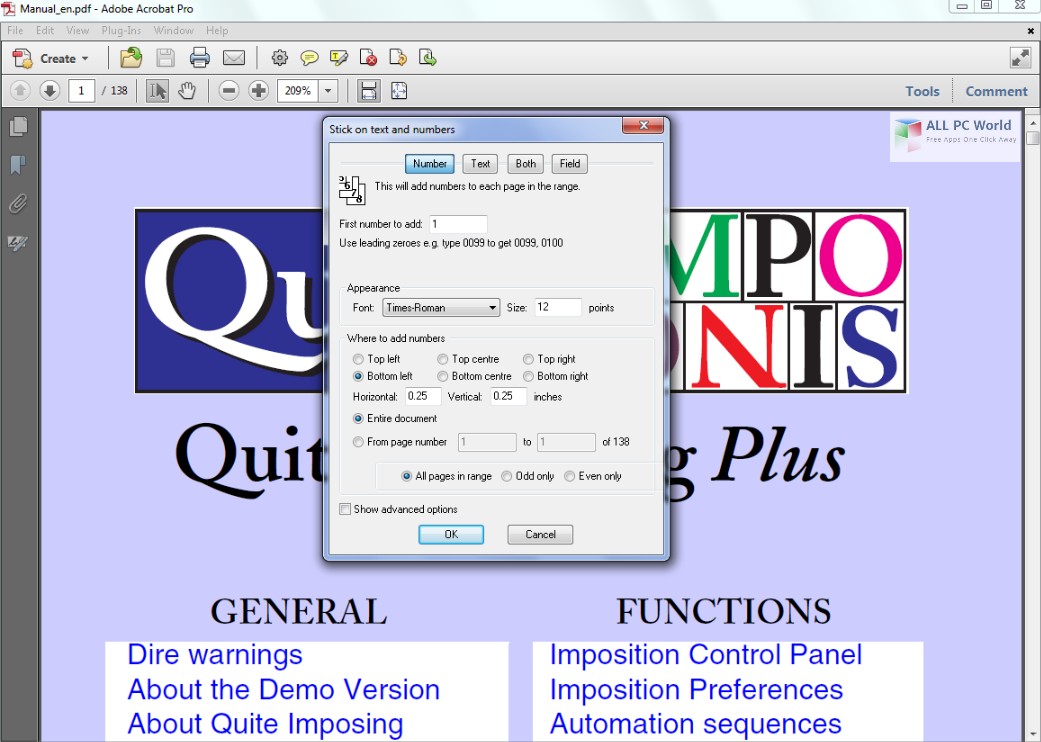Switch dialog to Field mode
This screenshot has height=742, width=1041.
pos(570,164)
